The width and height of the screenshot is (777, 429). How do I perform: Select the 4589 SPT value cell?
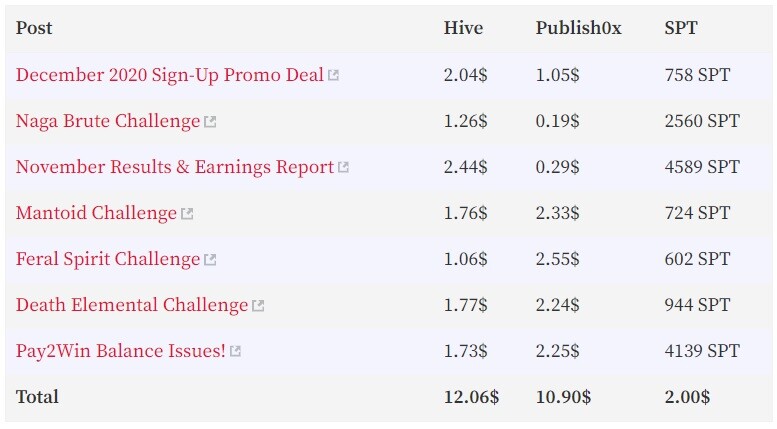pos(702,167)
